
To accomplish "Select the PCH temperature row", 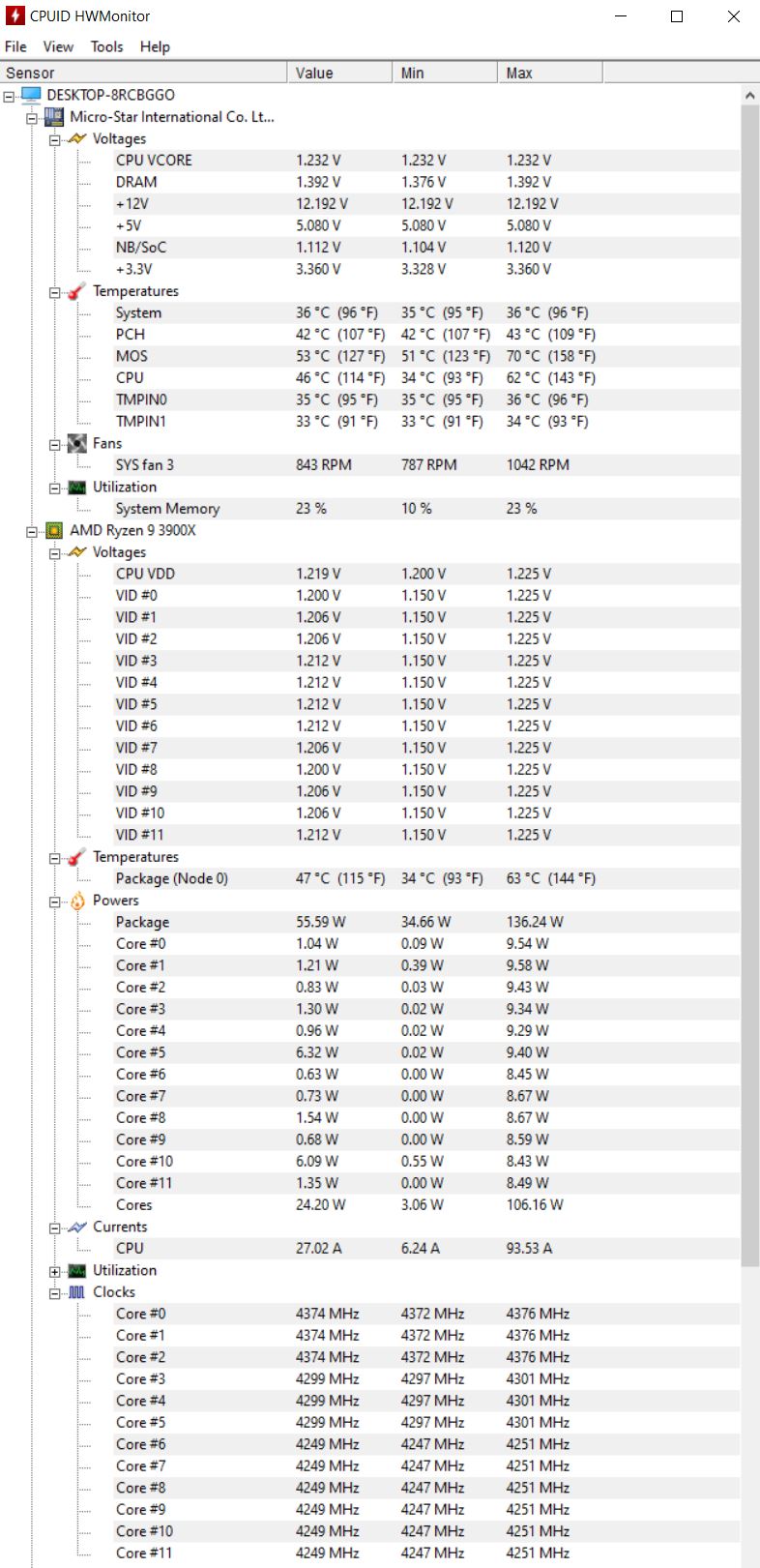I will [x=426, y=335].
